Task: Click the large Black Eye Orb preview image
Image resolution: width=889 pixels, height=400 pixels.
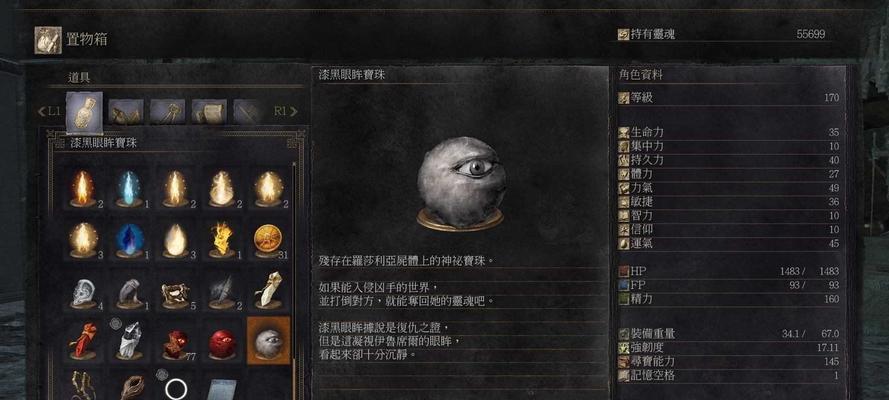Action: [x=460, y=183]
